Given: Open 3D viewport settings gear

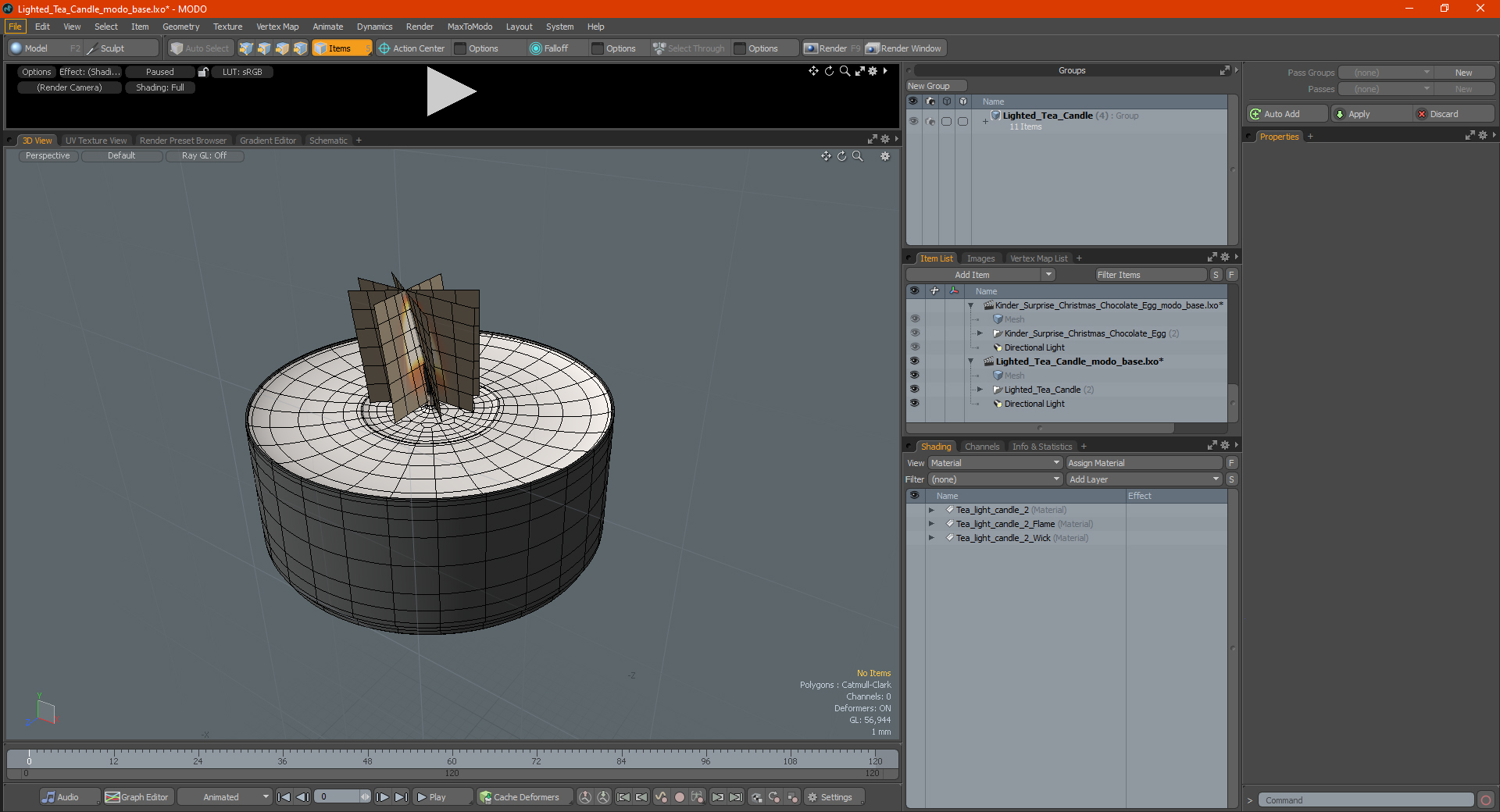Looking at the screenshot, I should click(885, 156).
